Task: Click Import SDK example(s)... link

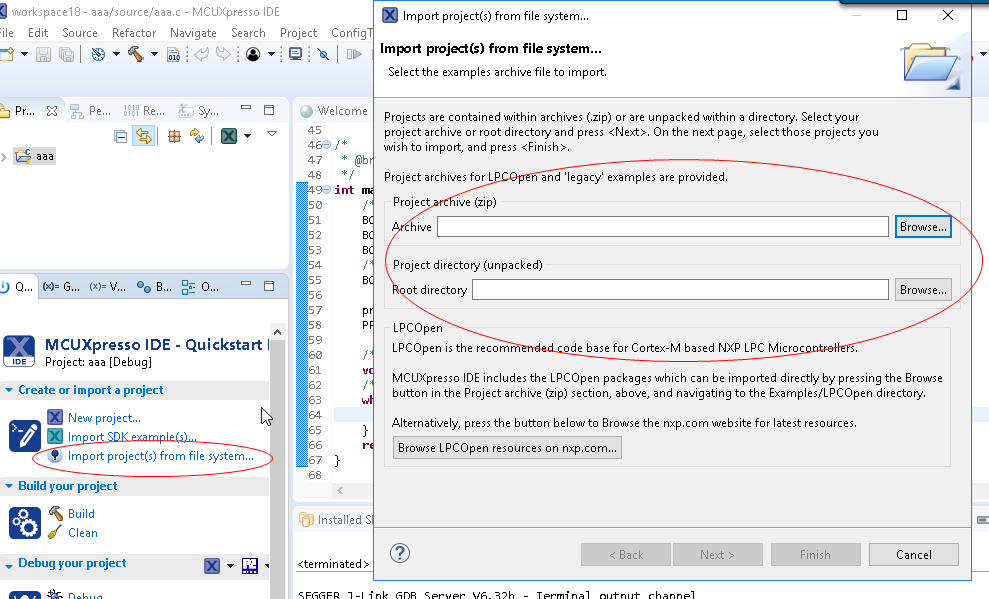Action: [132, 436]
